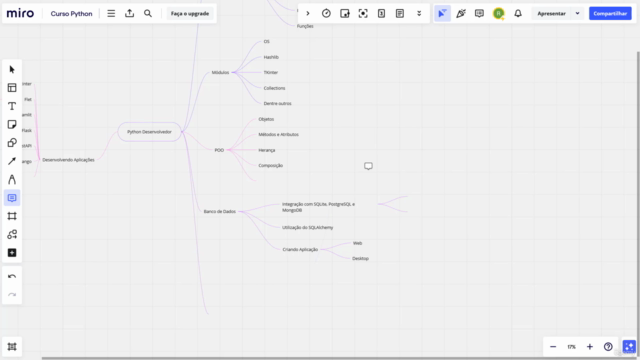This screenshot has height=360, width=640.
Task: Select the pen drawing tool
Action: pos(12,180)
